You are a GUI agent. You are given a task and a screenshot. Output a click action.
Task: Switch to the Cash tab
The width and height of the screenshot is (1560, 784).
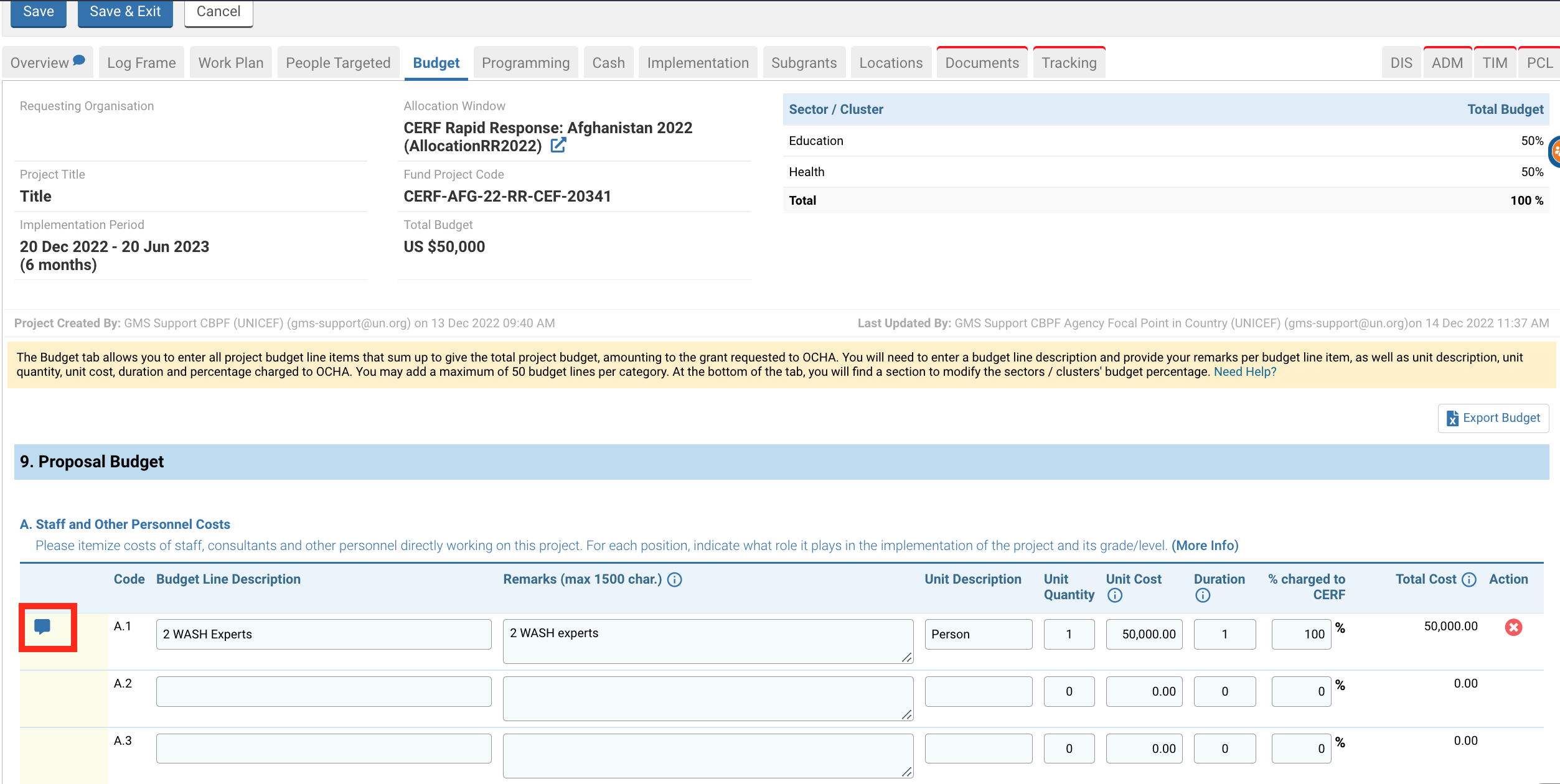click(609, 63)
